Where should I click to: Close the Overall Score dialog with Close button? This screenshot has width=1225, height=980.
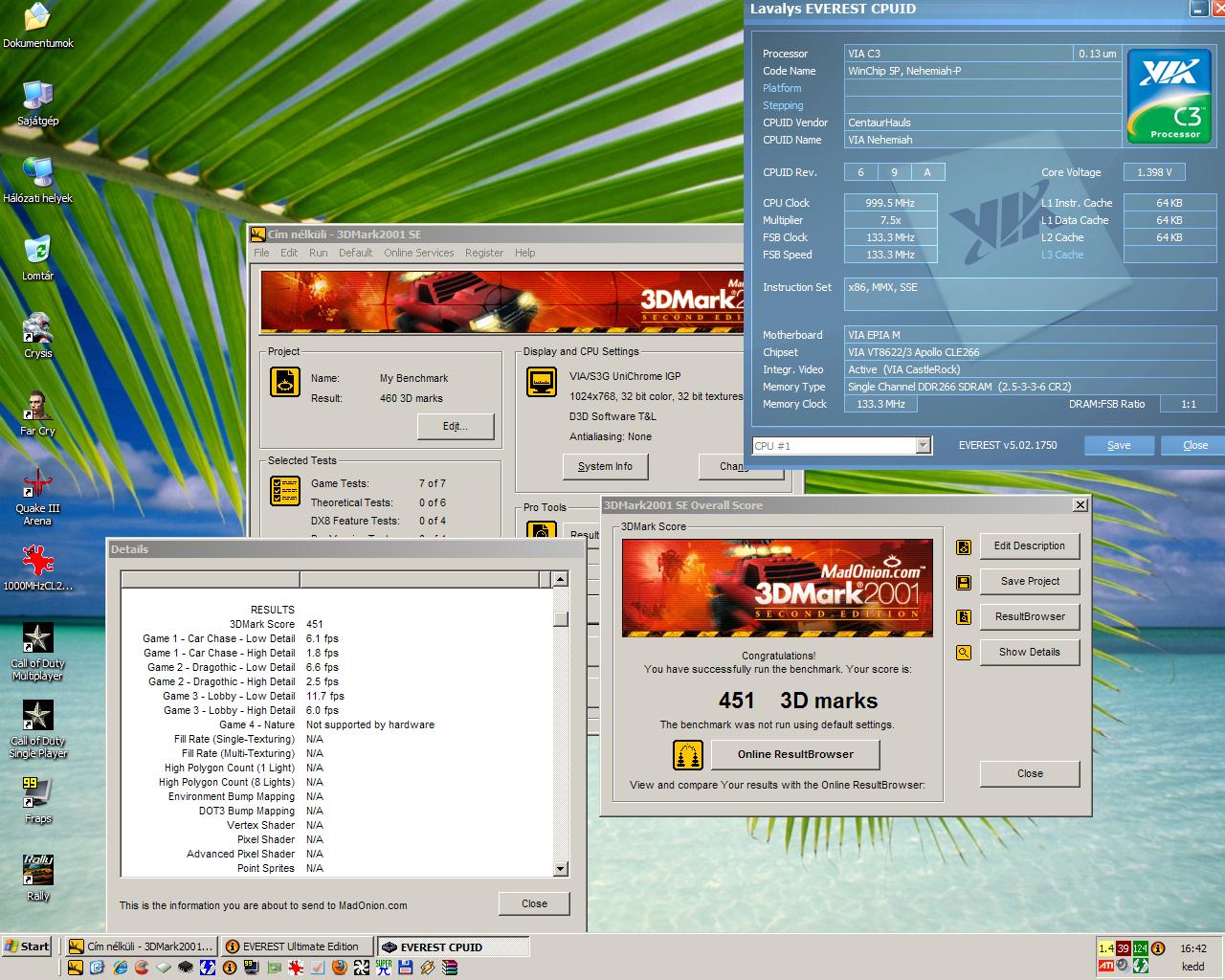(1030, 773)
